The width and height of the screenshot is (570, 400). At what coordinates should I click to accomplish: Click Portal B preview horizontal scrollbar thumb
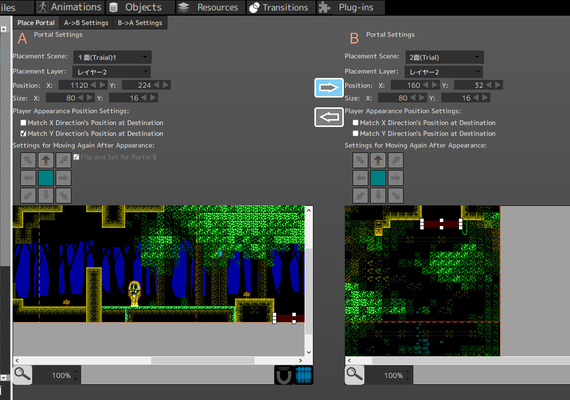[x=471, y=360]
